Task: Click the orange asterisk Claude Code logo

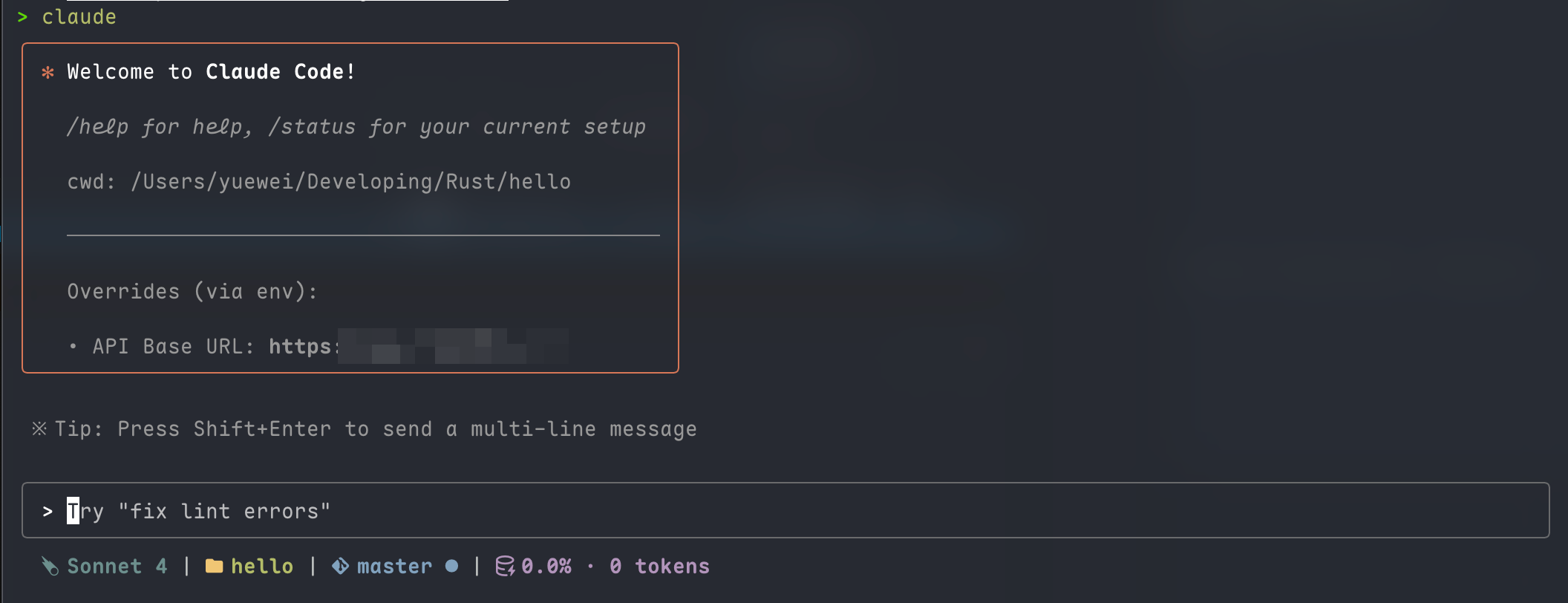Action: (48, 72)
